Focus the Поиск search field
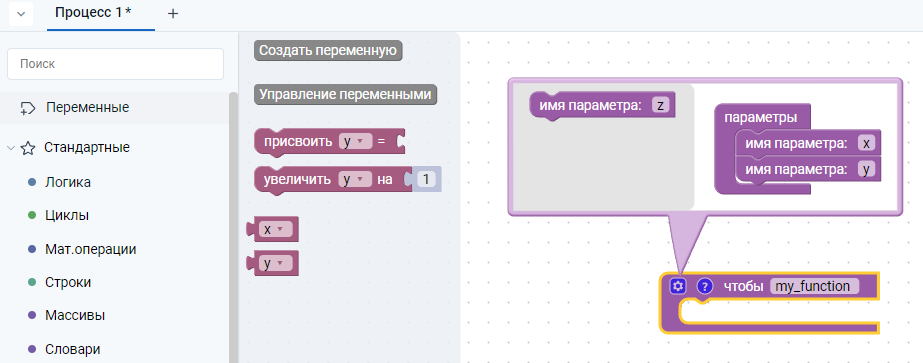Image resolution: width=923 pixels, height=363 pixels. pyautogui.click(x=115, y=64)
